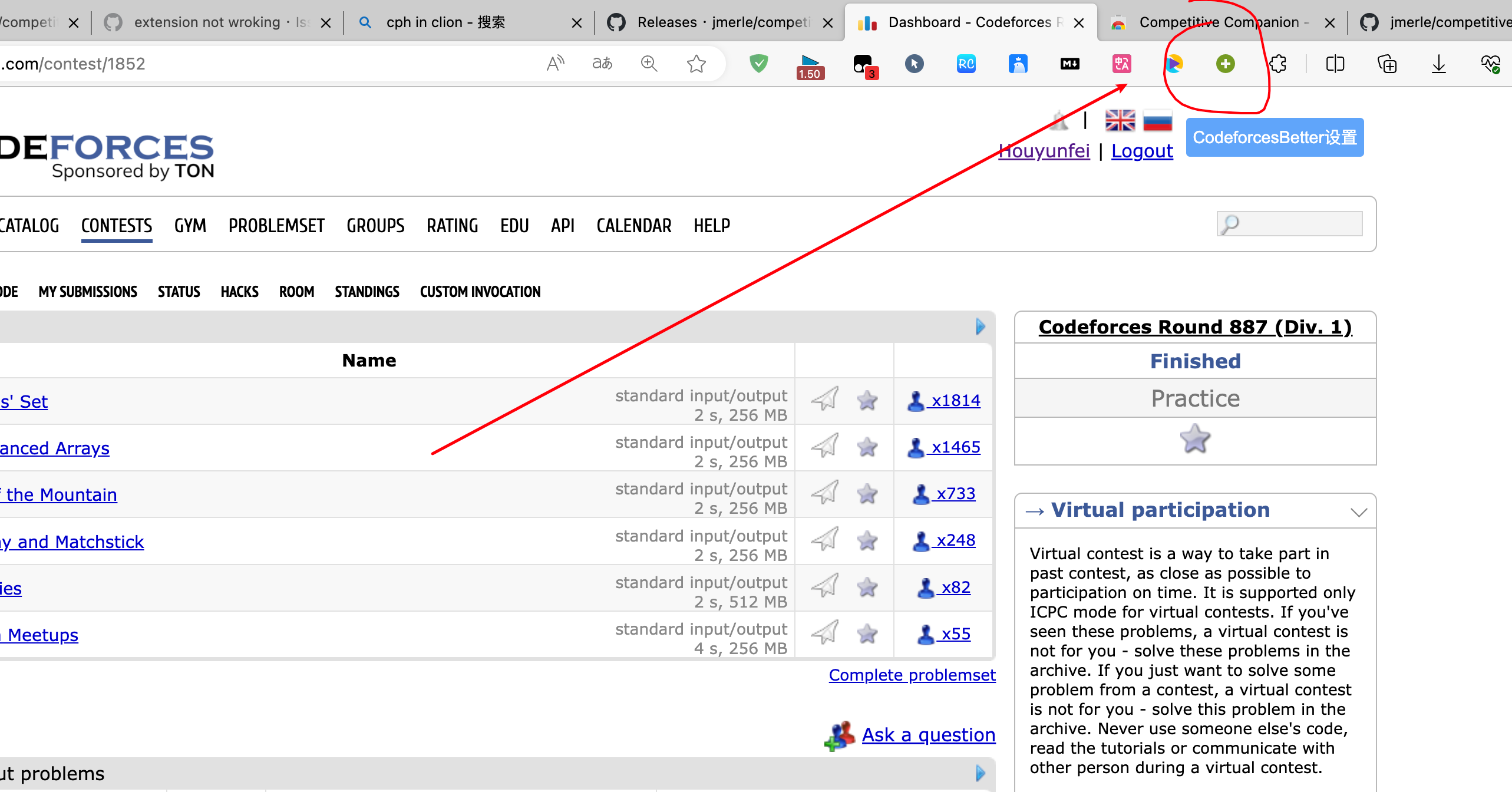The width and height of the screenshot is (1512, 792).
Task: Click the magnifier zoom icon in address bar
Action: (x=649, y=63)
